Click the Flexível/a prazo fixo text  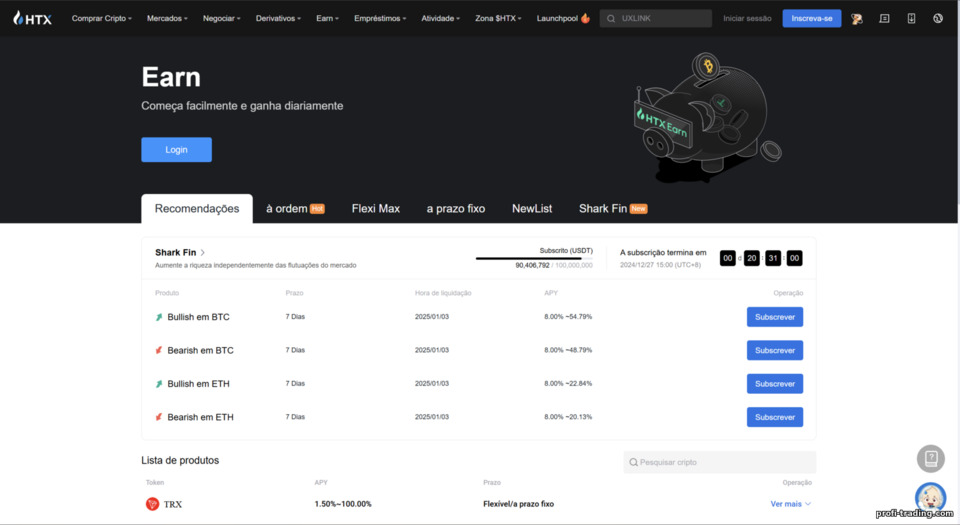coord(518,504)
